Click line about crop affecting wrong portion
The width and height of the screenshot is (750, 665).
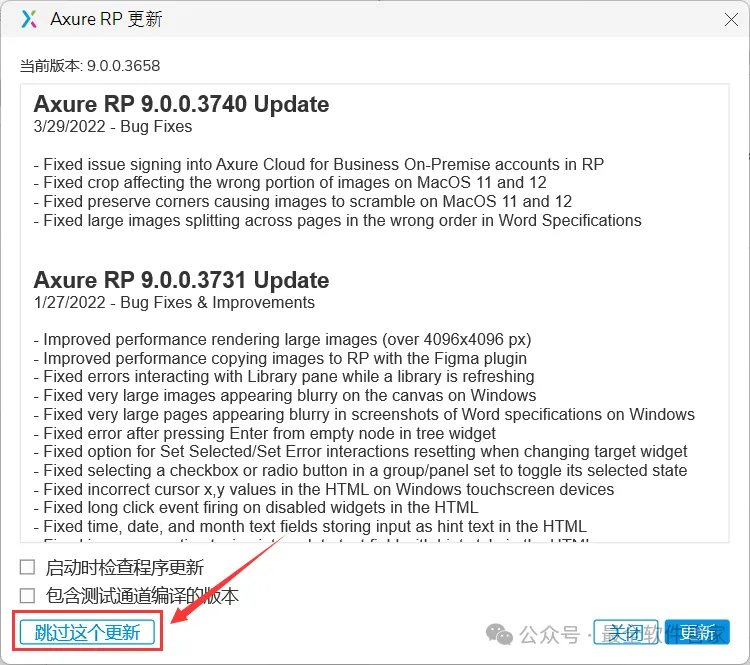[x=290, y=182]
